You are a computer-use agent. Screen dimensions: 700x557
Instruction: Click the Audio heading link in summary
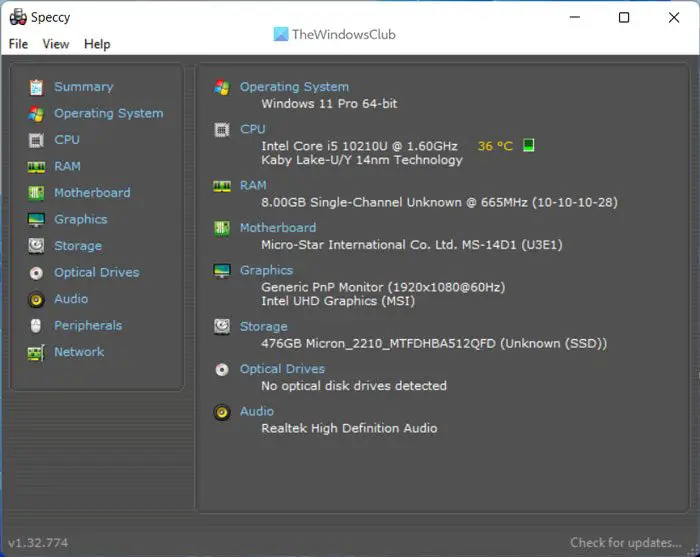pos(257,412)
